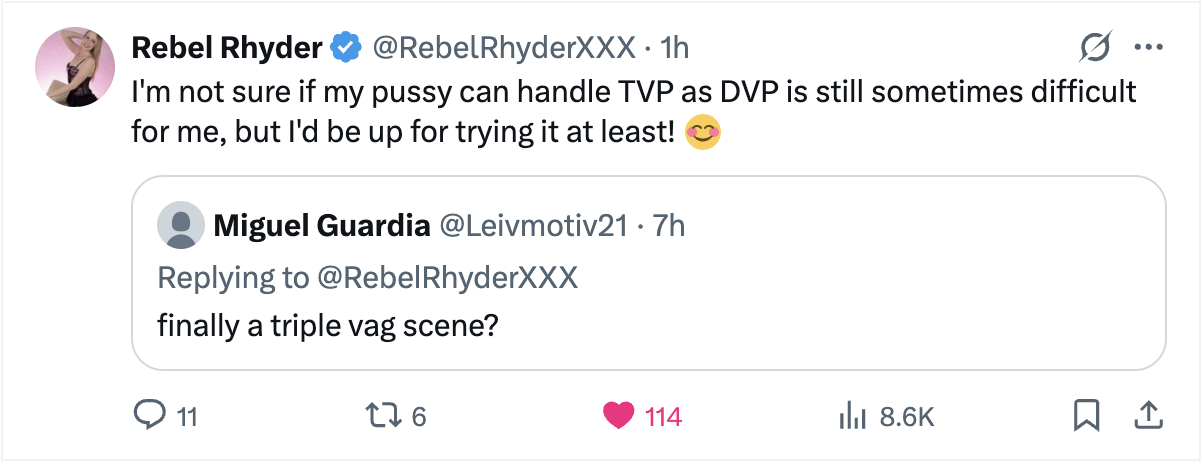Bookmark this post
The height and width of the screenshot is (462, 1202).
pos(1087,415)
